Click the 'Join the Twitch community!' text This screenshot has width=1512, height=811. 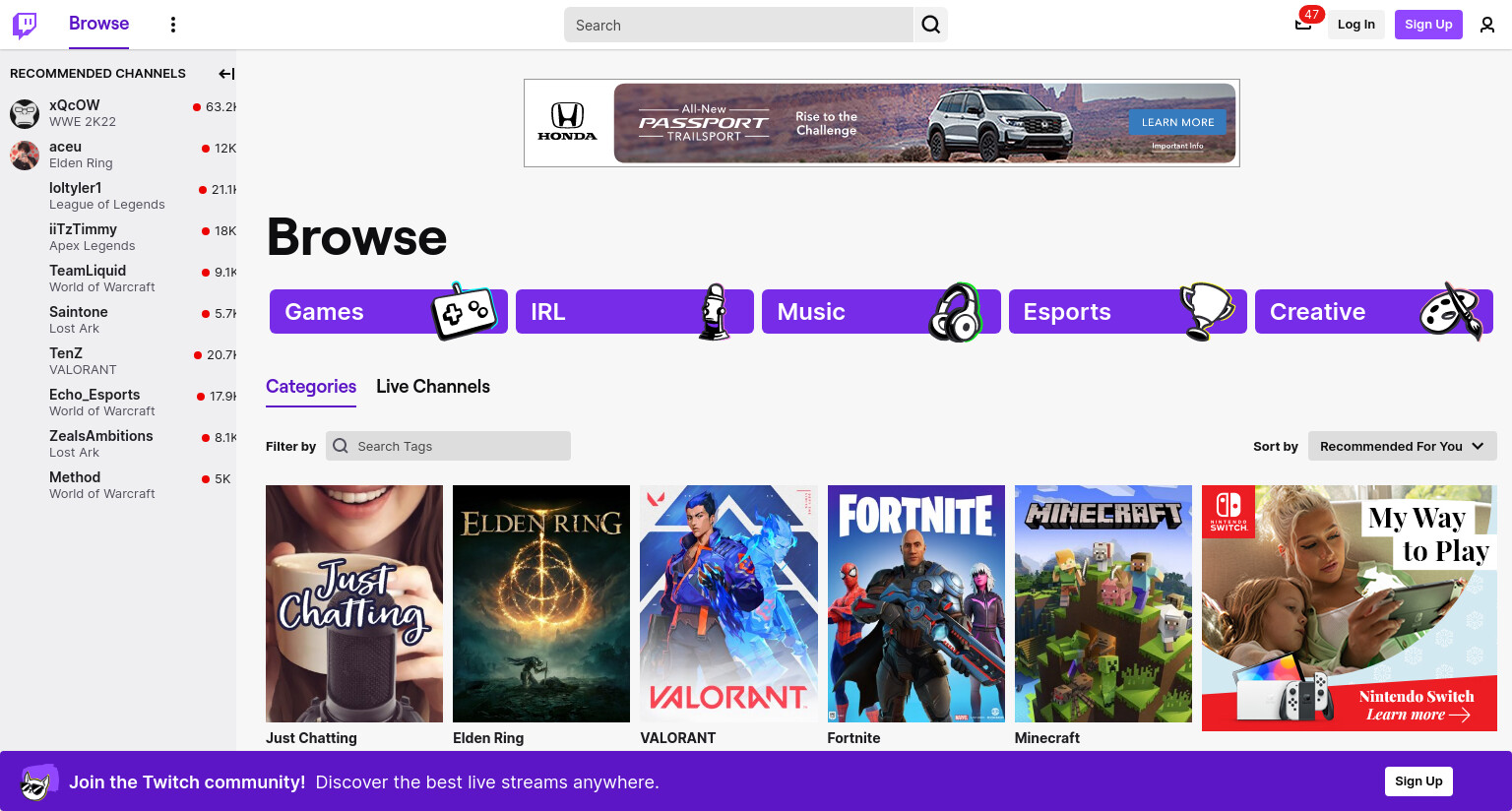187,782
